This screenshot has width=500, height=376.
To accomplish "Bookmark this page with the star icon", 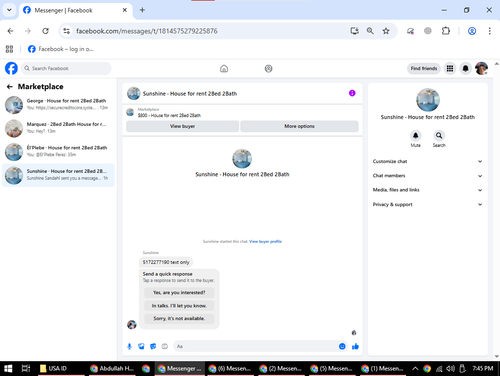I will [386, 31].
